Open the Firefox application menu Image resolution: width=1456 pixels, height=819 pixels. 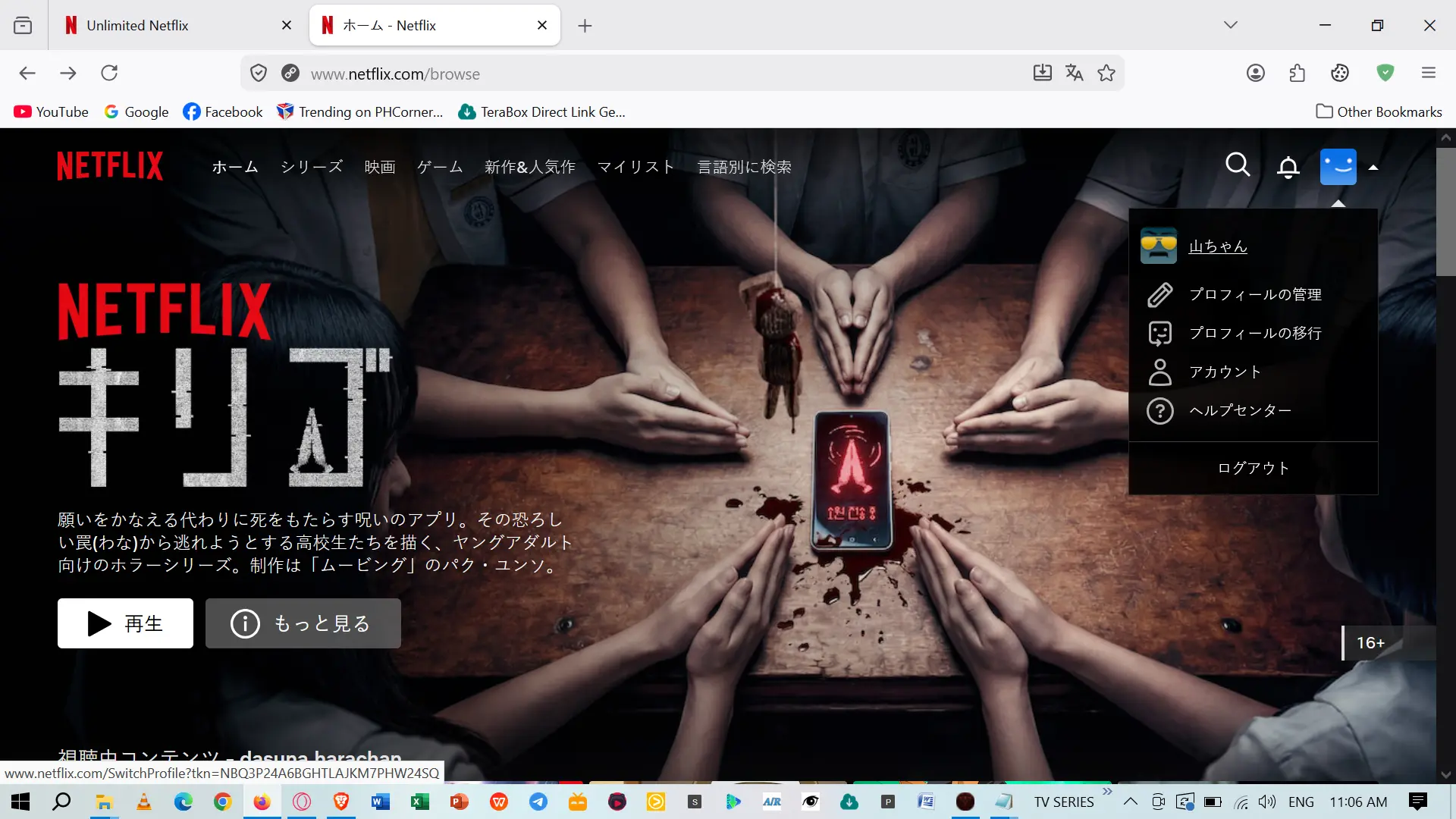click(1429, 73)
